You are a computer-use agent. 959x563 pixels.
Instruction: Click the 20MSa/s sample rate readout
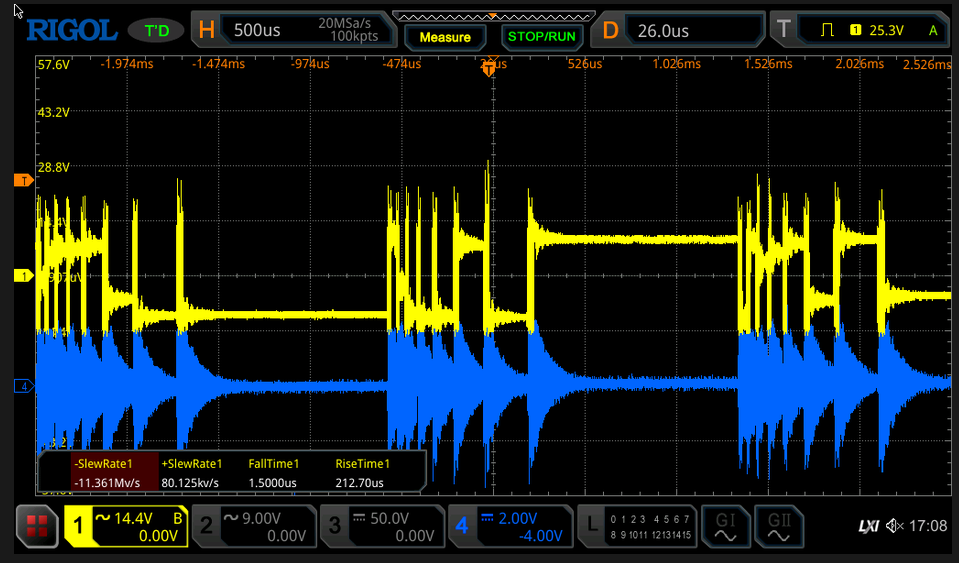[x=344, y=23]
